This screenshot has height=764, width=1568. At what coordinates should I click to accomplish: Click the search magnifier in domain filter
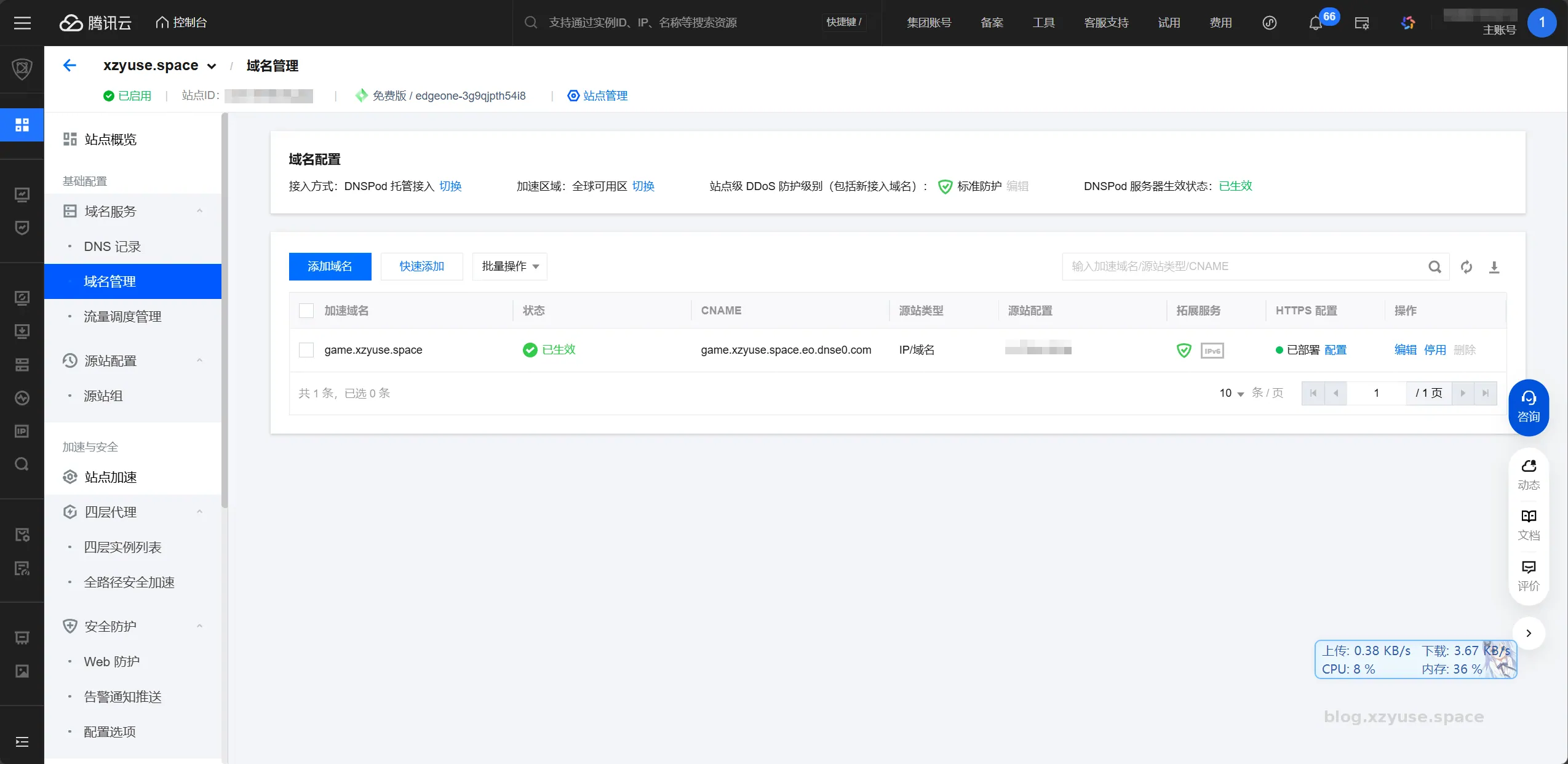1435,267
